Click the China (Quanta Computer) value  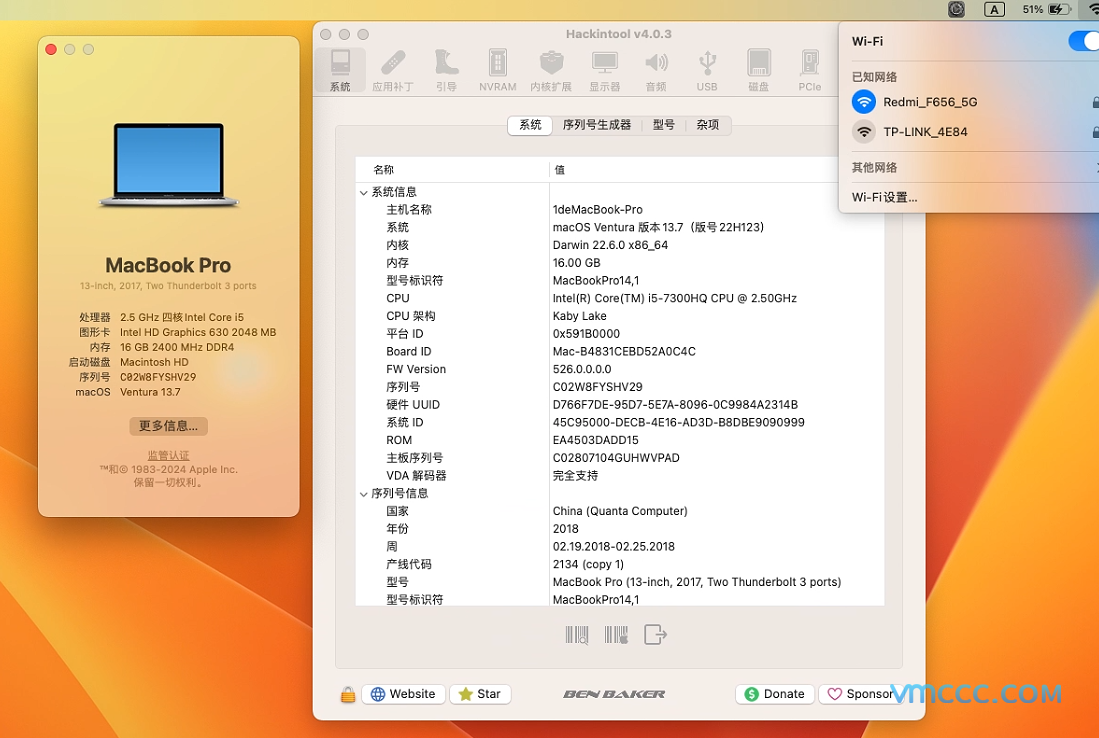(x=620, y=511)
